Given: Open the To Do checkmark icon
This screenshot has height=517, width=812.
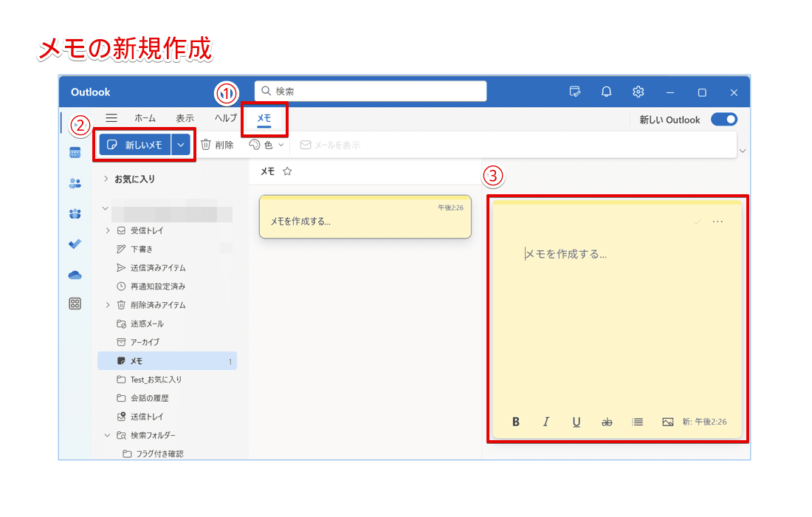Looking at the screenshot, I should [x=75, y=244].
